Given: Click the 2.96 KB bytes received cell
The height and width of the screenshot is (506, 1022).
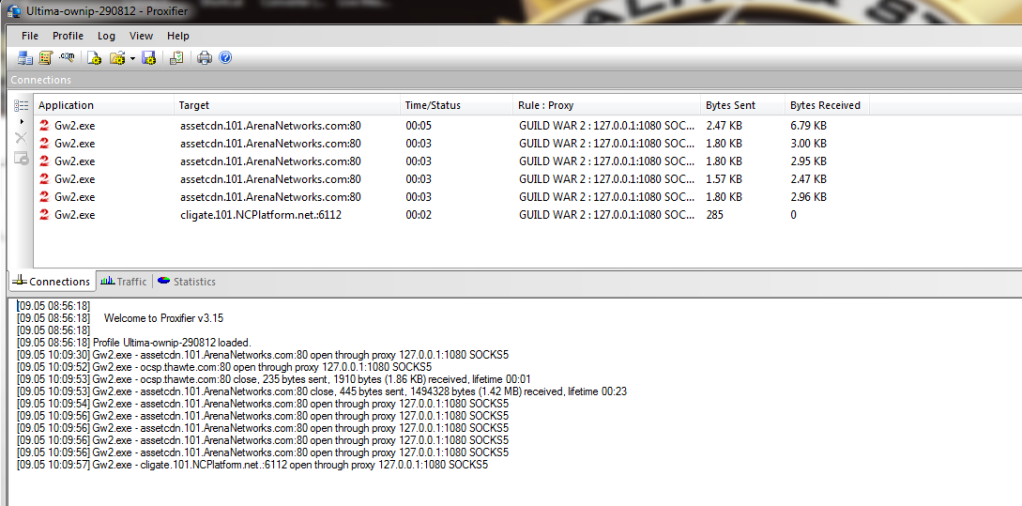Looking at the screenshot, I should tap(808, 197).
